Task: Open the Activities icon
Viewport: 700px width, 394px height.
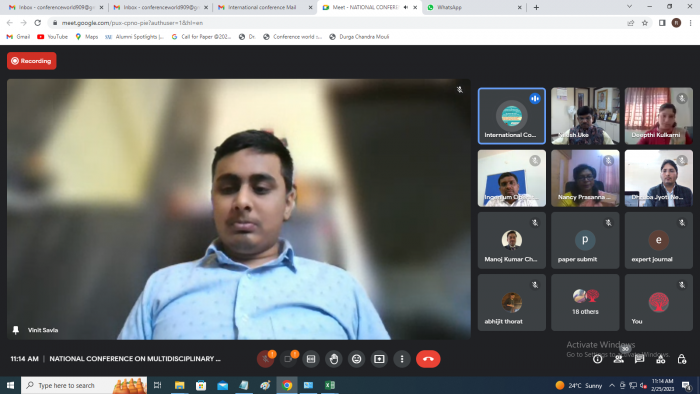Action: tap(661, 359)
